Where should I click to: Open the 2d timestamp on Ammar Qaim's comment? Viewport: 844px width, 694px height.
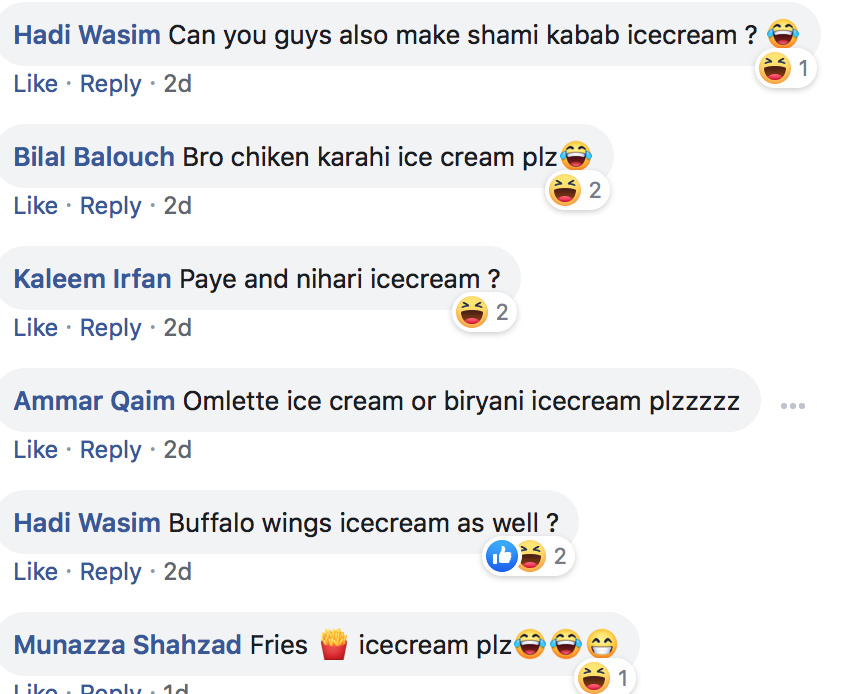pyautogui.click(x=178, y=450)
